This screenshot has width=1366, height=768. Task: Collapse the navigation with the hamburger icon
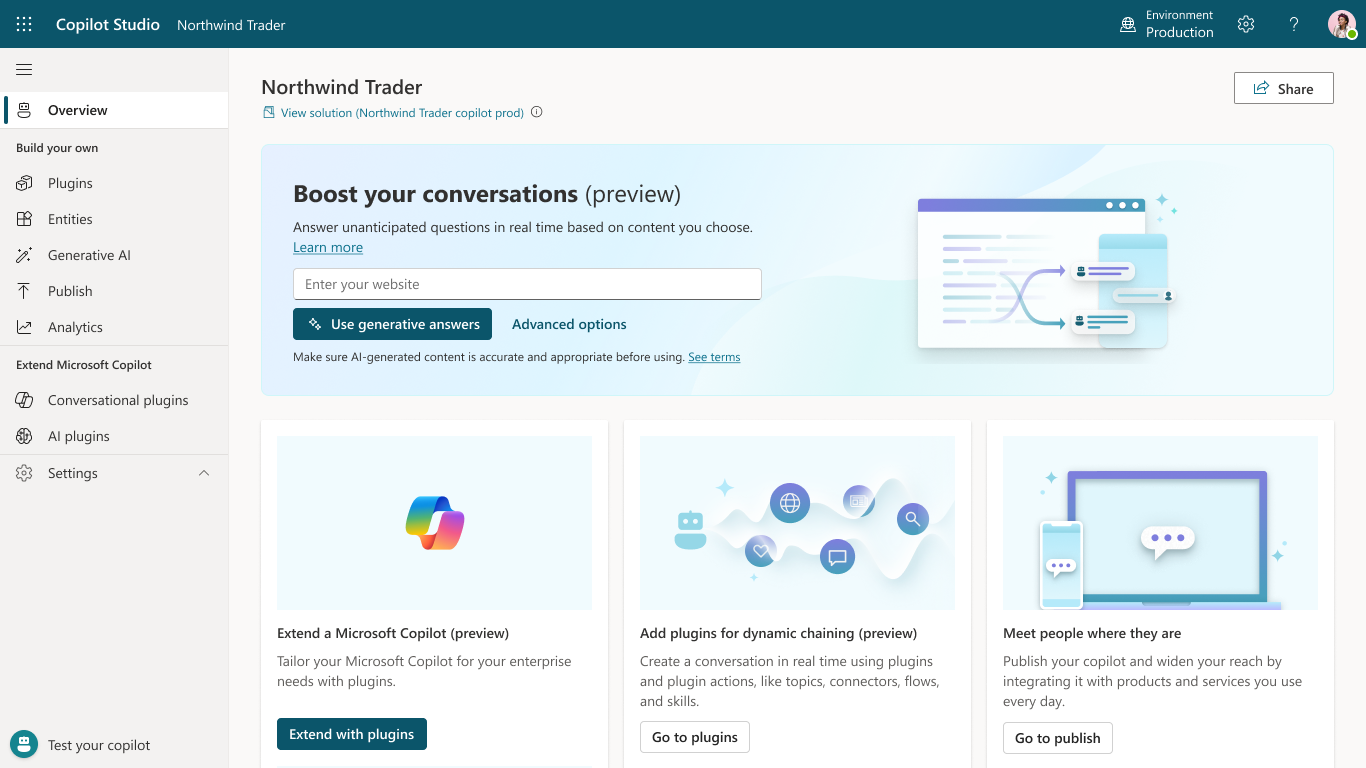[x=24, y=69]
